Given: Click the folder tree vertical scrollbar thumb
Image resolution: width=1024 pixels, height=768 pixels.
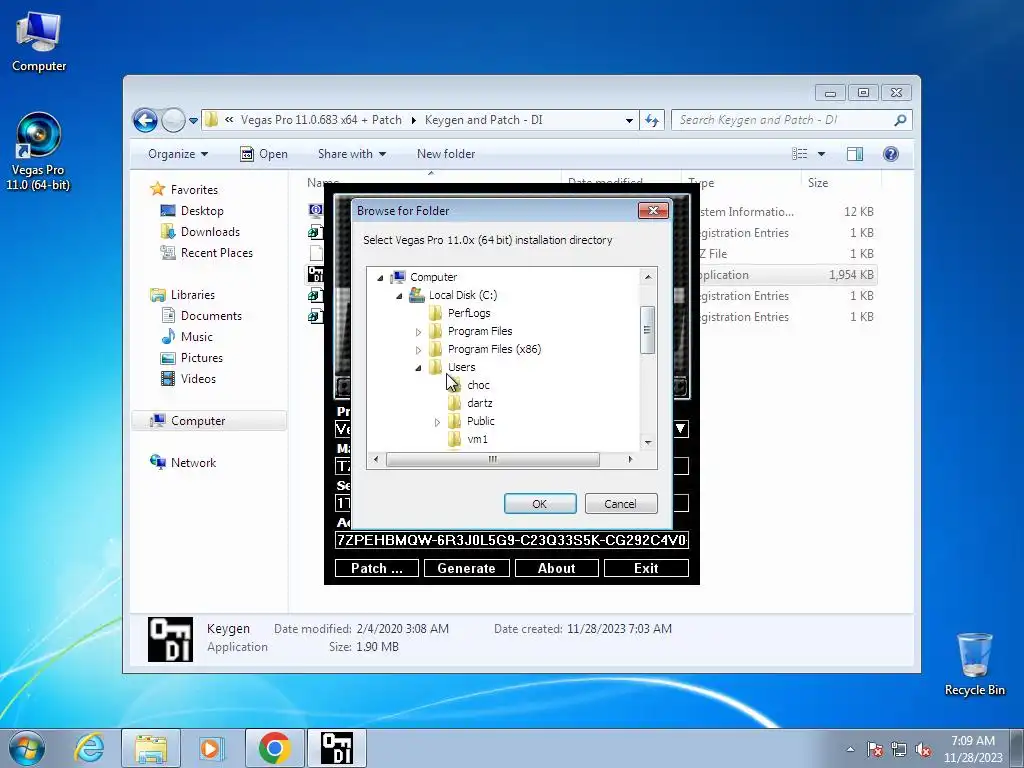Looking at the screenshot, I should [647, 330].
